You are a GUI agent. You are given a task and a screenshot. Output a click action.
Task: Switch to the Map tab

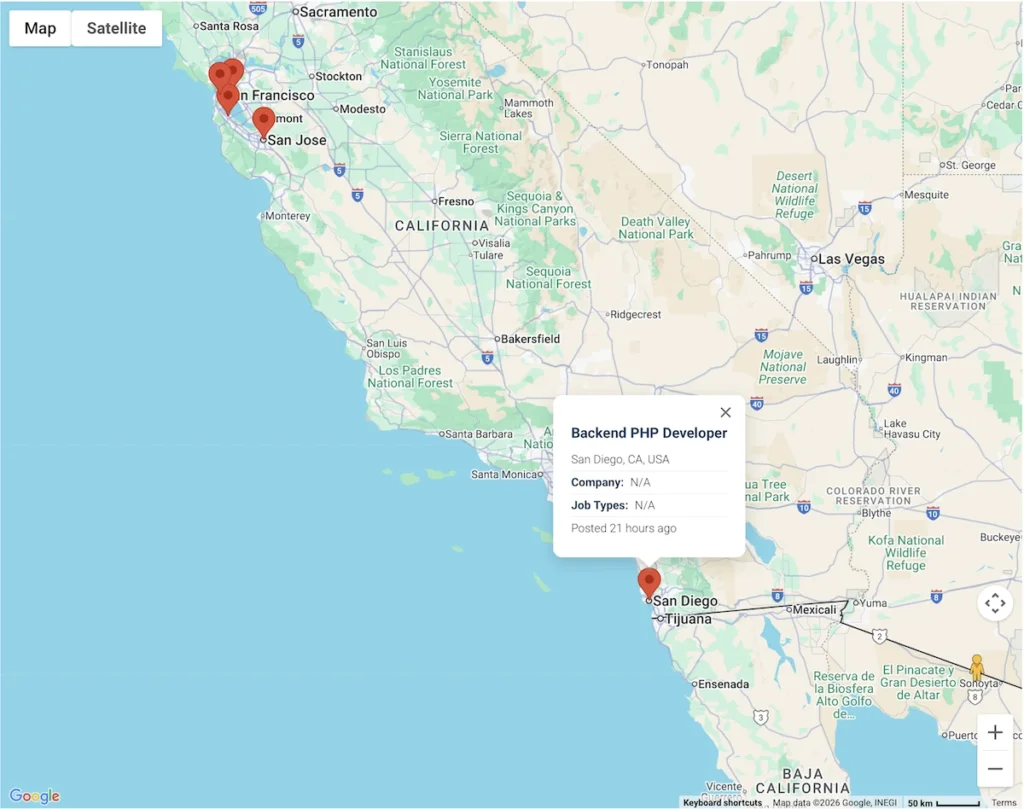coord(39,28)
